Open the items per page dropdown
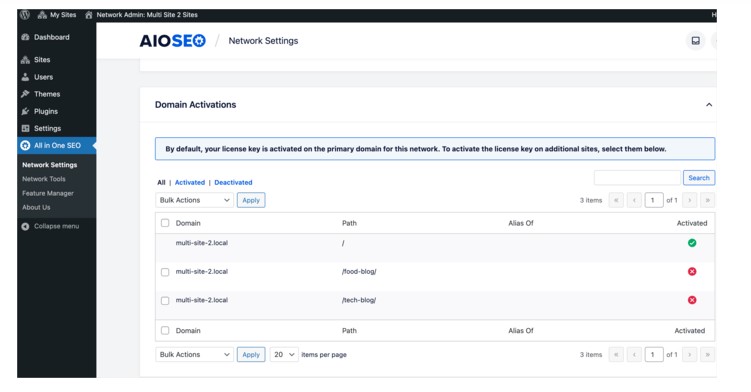 pos(284,355)
